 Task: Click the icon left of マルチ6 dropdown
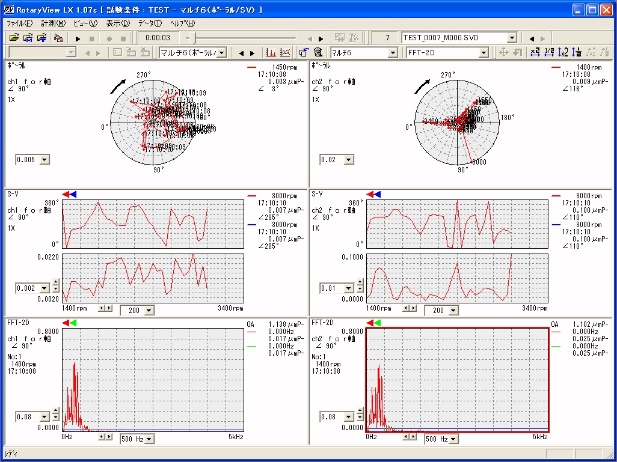pyautogui.click(x=318, y=52)
